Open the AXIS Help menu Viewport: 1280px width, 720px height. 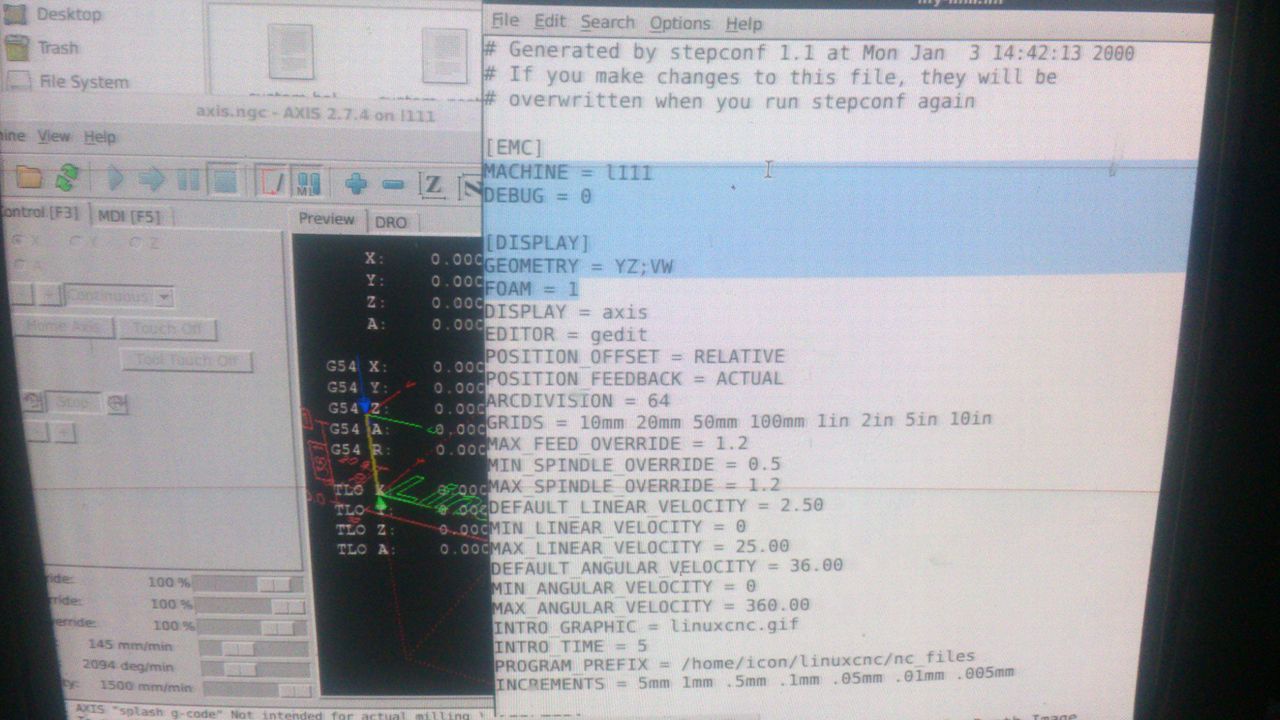click(x=100, y=137)
